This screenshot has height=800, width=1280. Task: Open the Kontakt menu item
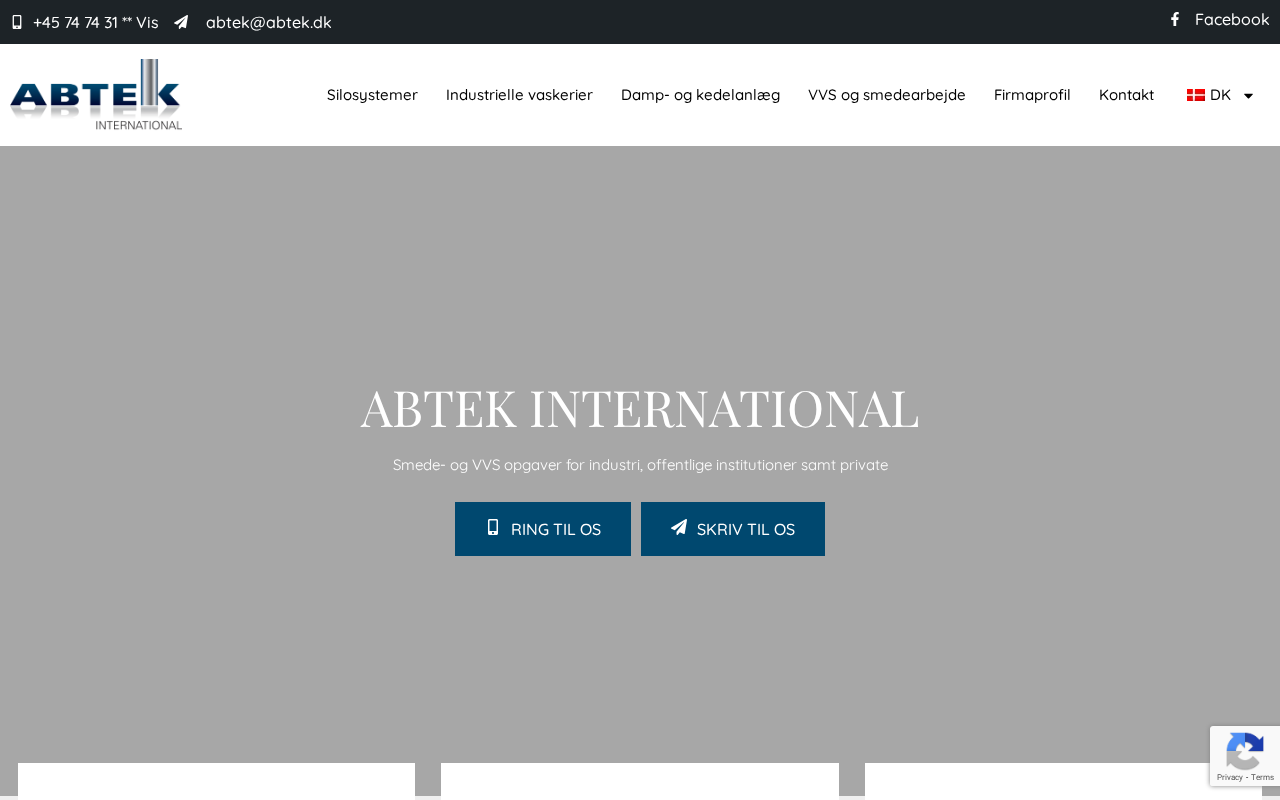1126,95
